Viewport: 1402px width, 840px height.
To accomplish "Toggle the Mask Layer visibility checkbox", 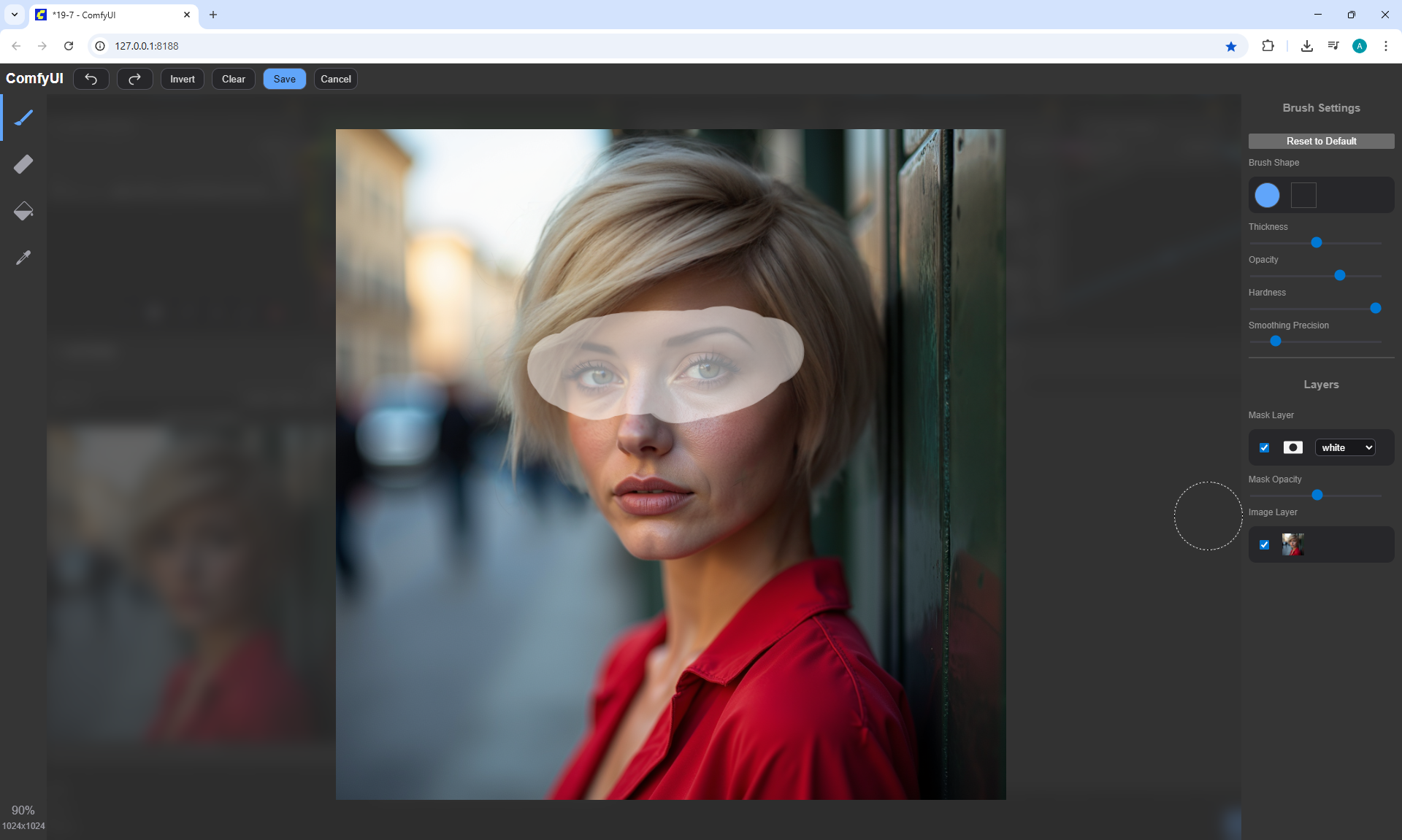I will pyautogui.click(x=1265, y=447).
